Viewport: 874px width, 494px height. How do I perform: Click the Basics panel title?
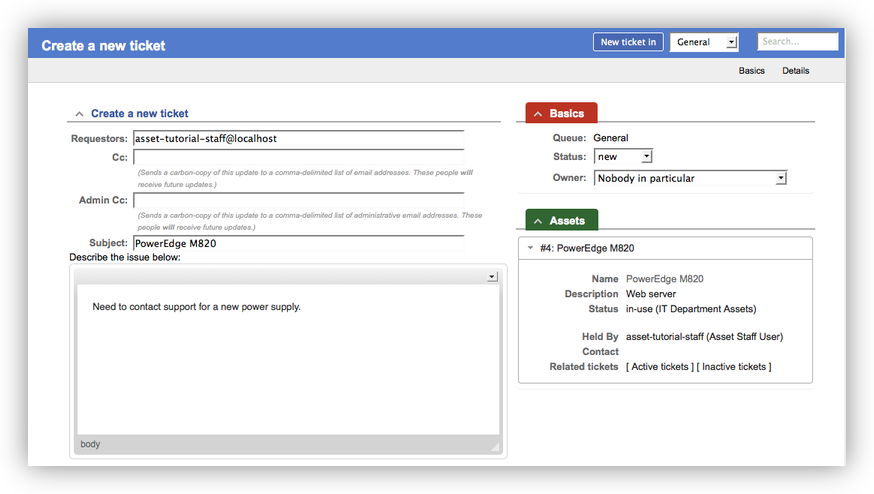(x=567, y=113)
